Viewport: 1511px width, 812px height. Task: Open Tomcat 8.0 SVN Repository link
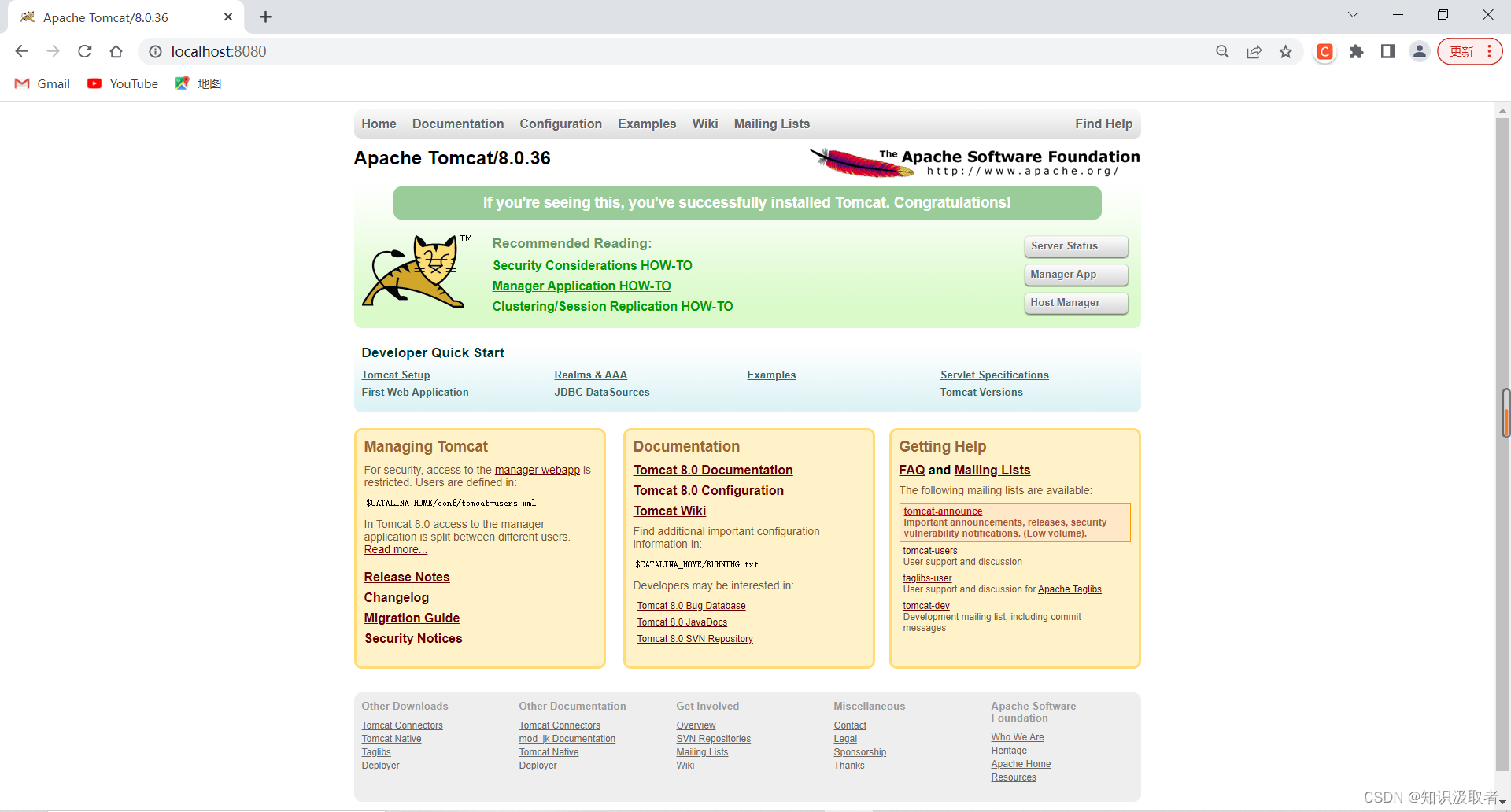(x=695, y=639)
